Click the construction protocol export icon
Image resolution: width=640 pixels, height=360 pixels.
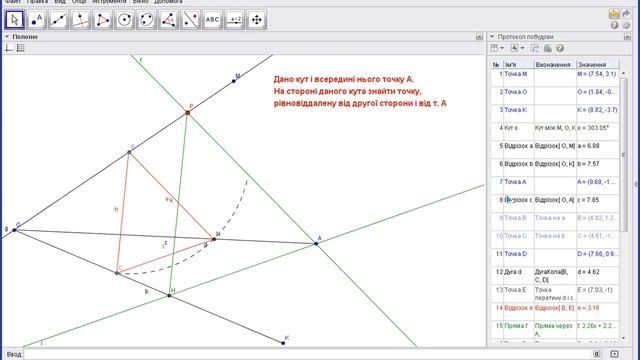[x=535, y=48]
